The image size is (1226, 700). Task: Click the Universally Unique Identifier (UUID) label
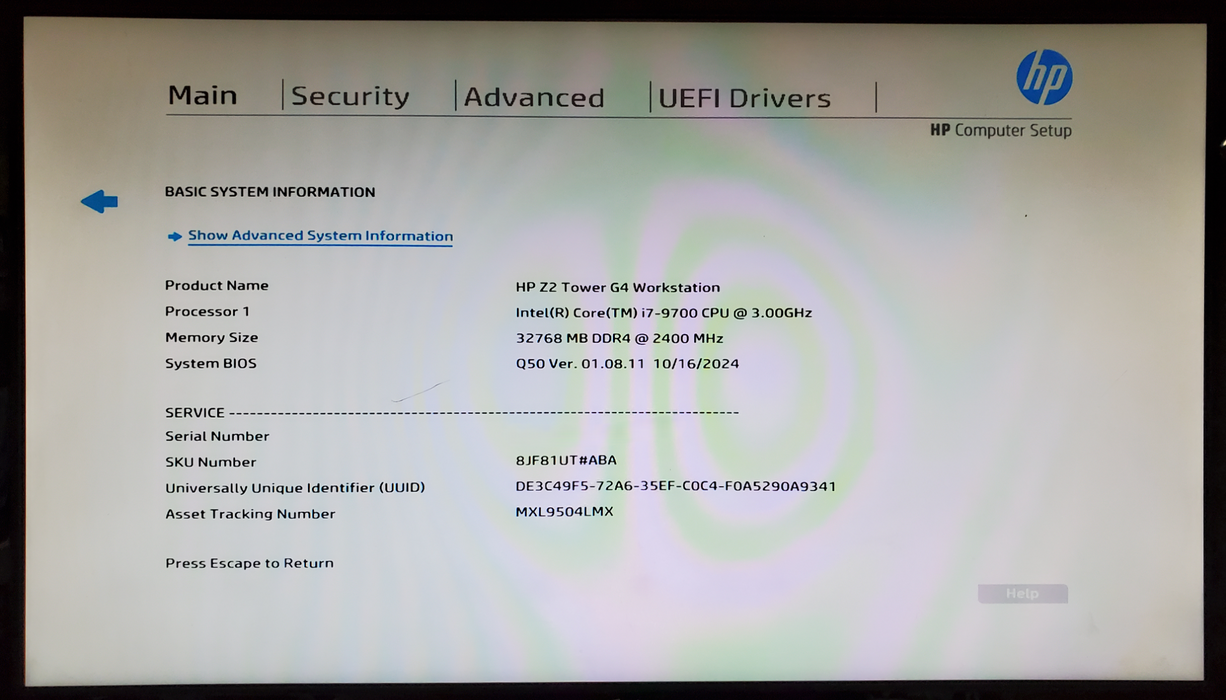click(x=295, y=488)
